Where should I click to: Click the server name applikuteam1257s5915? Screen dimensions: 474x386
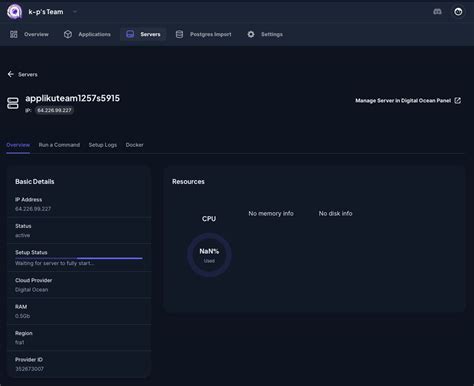[x=72, y=98]
